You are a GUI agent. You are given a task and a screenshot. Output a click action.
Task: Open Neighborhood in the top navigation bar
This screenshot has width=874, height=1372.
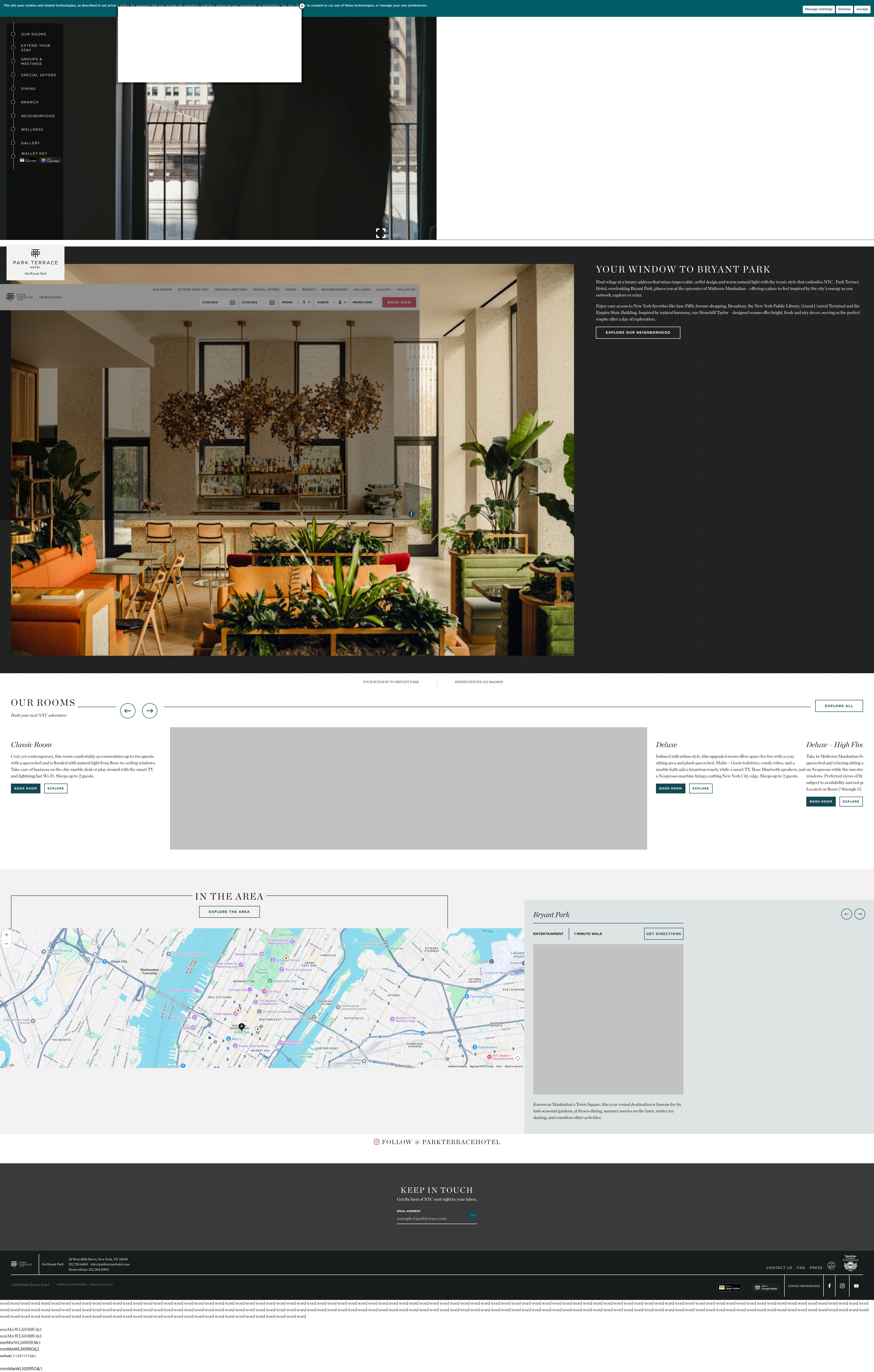pyautogui.click(x=335, y=290)
